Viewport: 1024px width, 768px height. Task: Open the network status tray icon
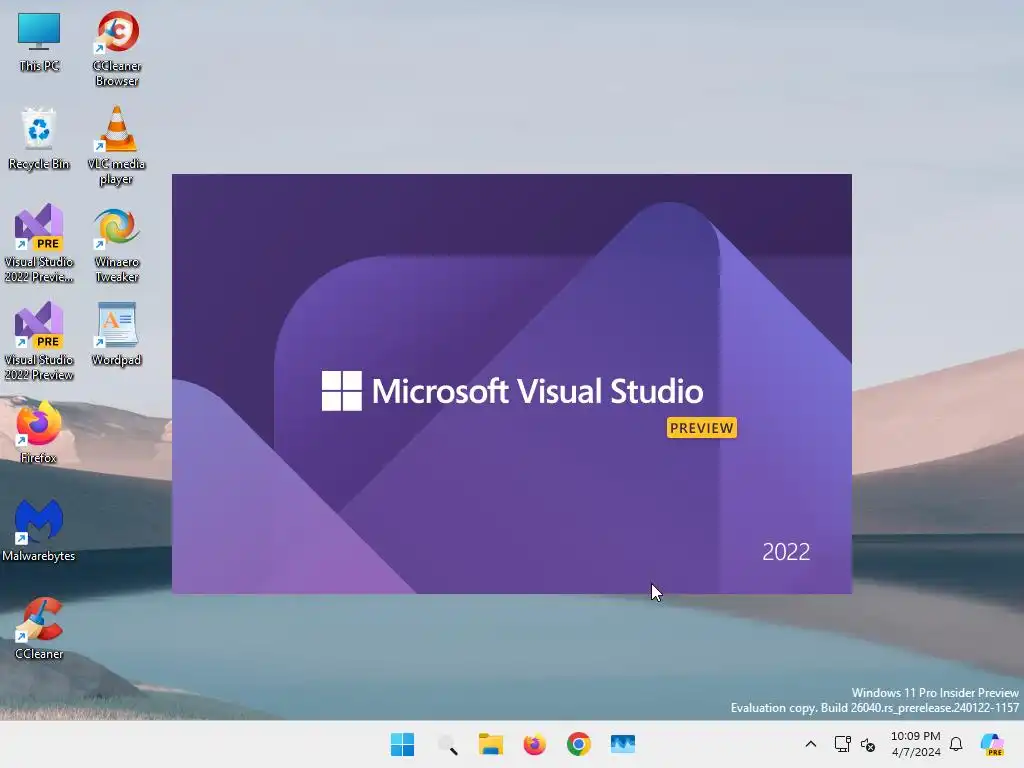[842, 744]
